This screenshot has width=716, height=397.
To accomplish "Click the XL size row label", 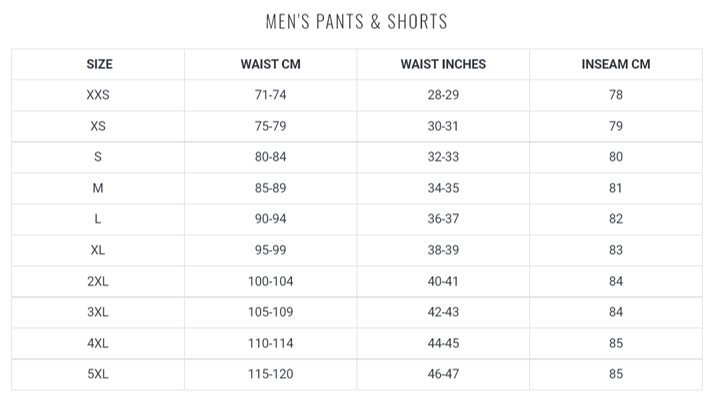I will pyautogui.click(x=98, y=250).
